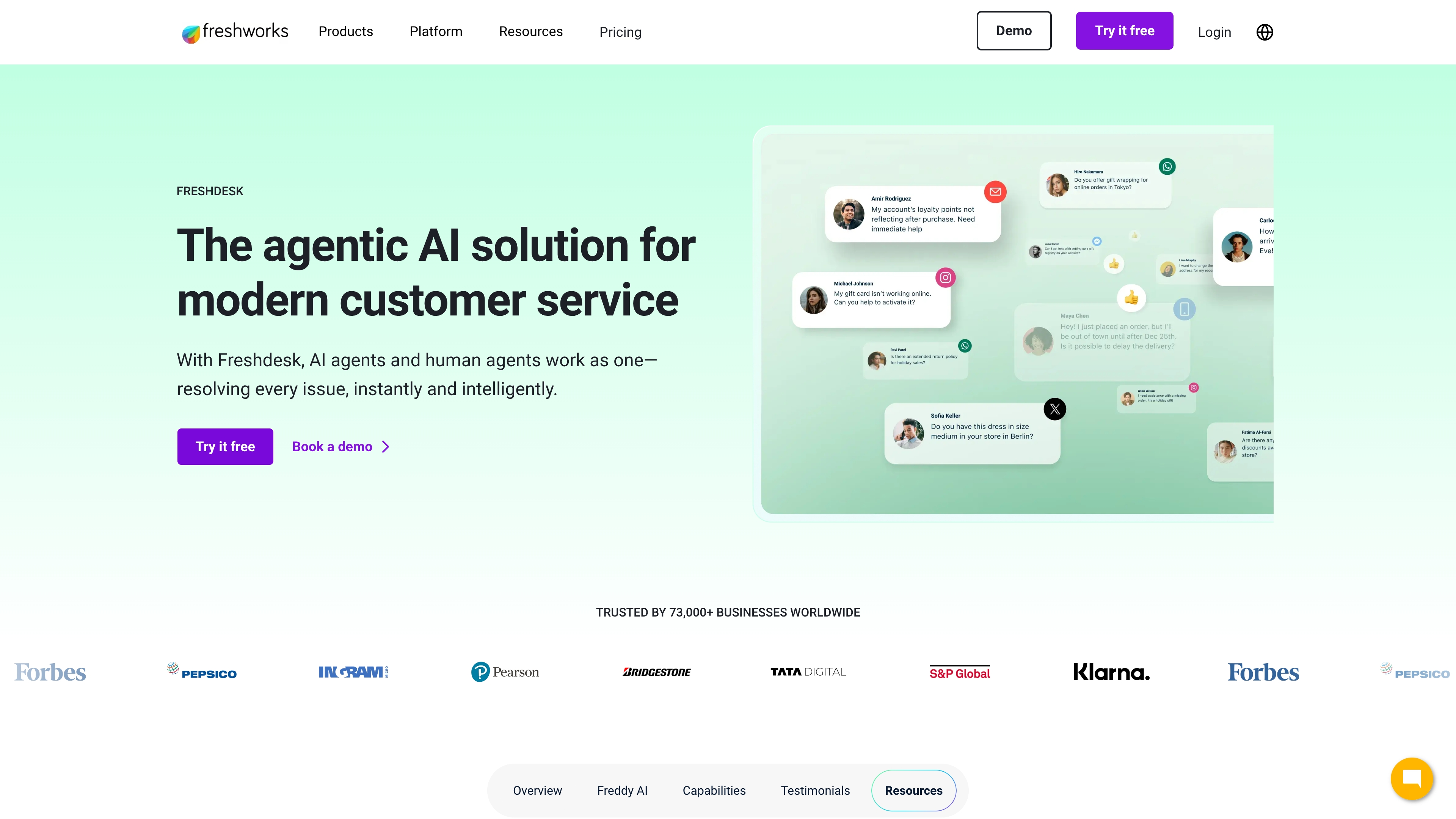Click the Try it free button
The width and height of the screenshot is (1456, 819).
point(225,446)
